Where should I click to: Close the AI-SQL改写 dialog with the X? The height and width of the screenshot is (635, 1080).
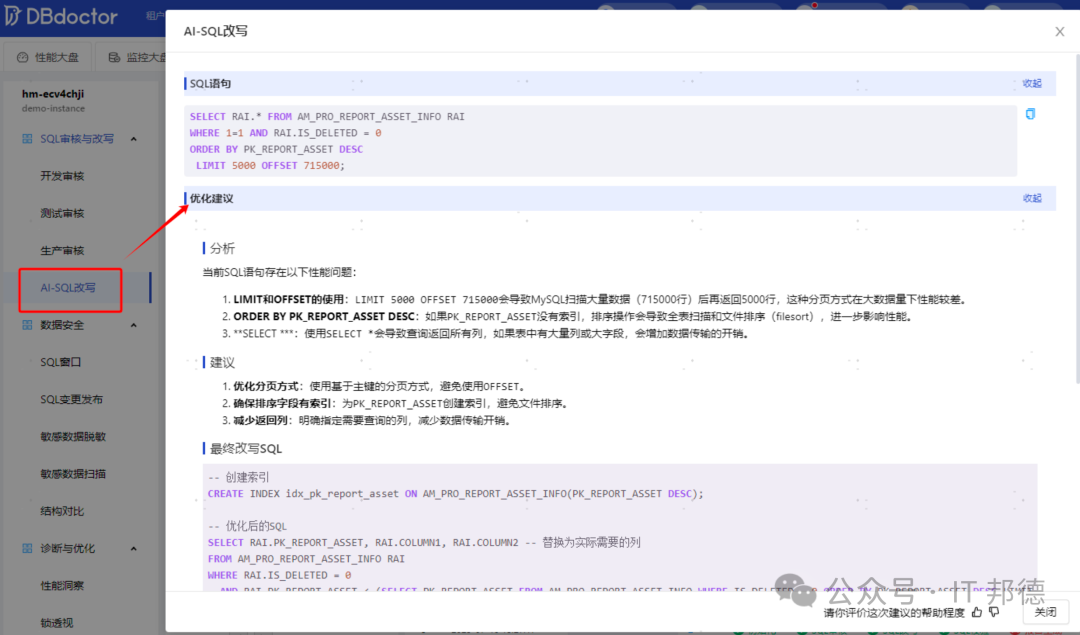[1059, 32]
